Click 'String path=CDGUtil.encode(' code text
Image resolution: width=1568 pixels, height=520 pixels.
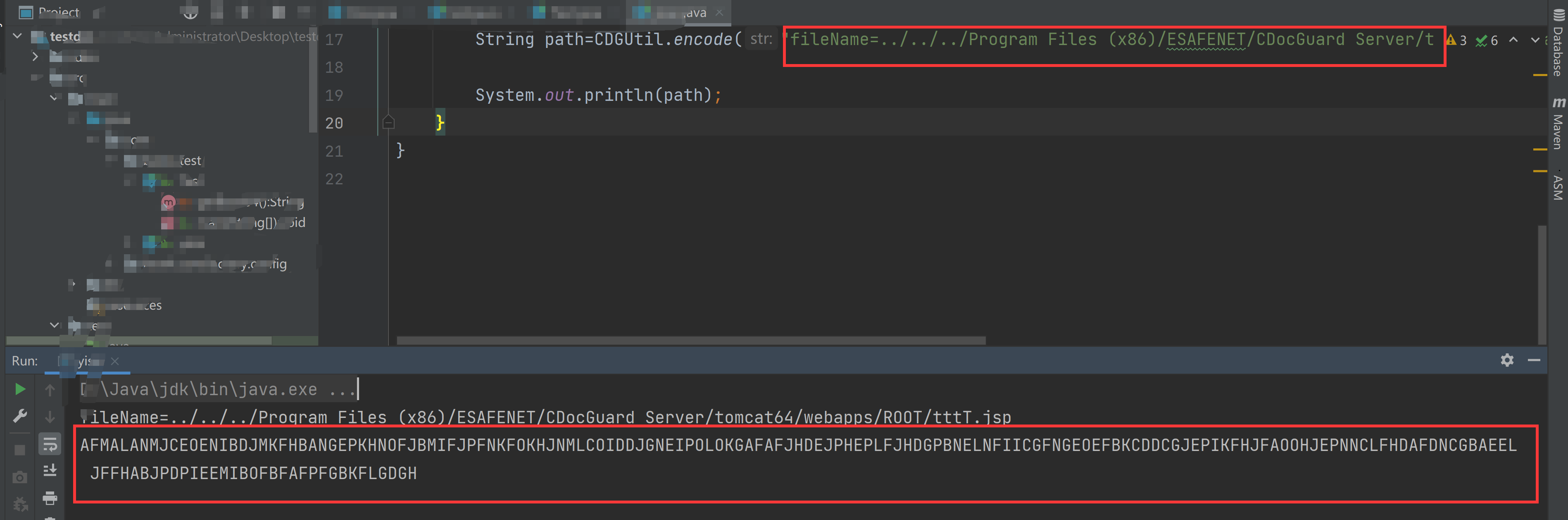[609, 40]
